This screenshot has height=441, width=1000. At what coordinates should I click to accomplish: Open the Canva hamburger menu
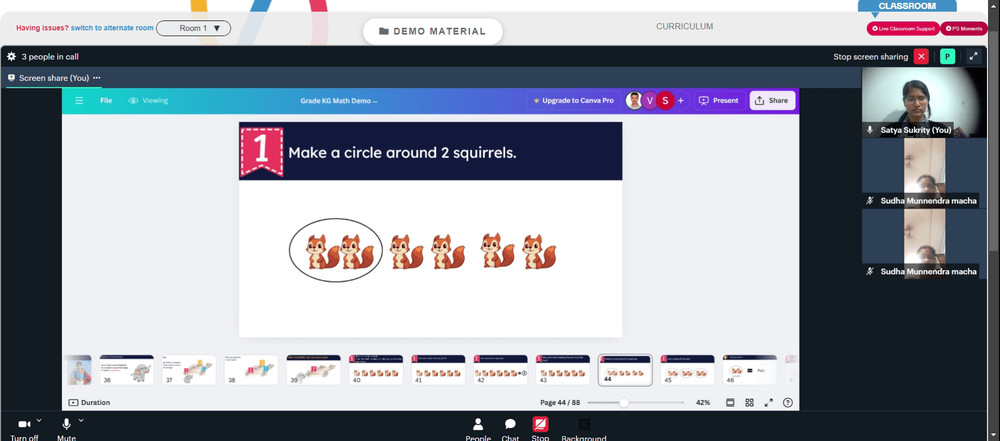tap(79, 100)
